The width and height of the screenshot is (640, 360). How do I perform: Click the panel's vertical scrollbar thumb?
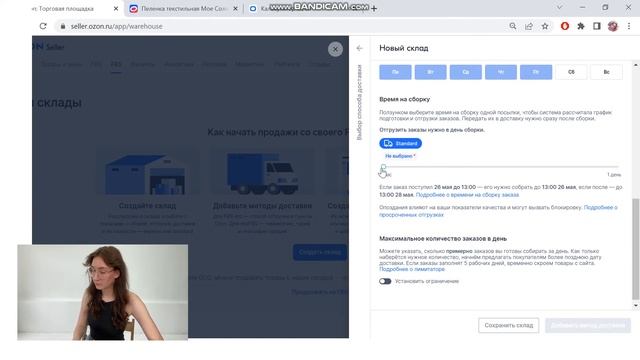click(636, 249)
